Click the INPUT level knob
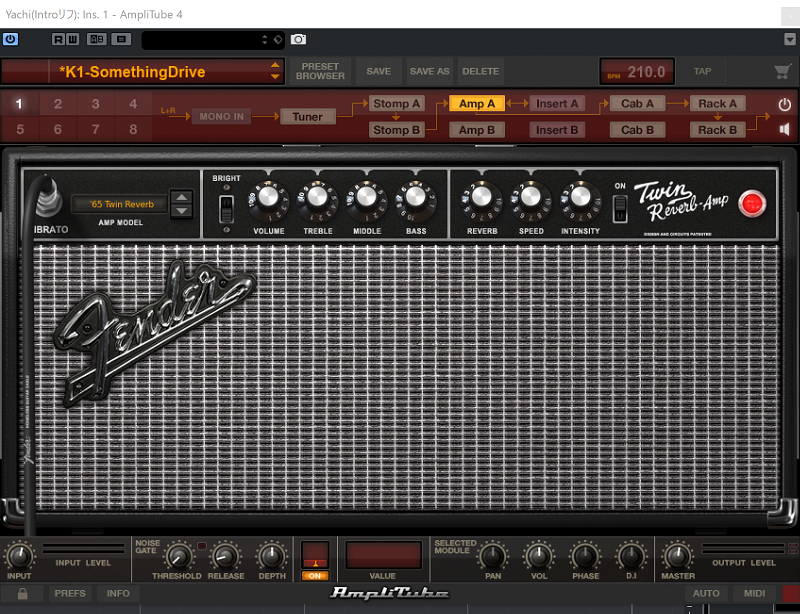Viewport: 800px width, 614px height. pos(19,557)
